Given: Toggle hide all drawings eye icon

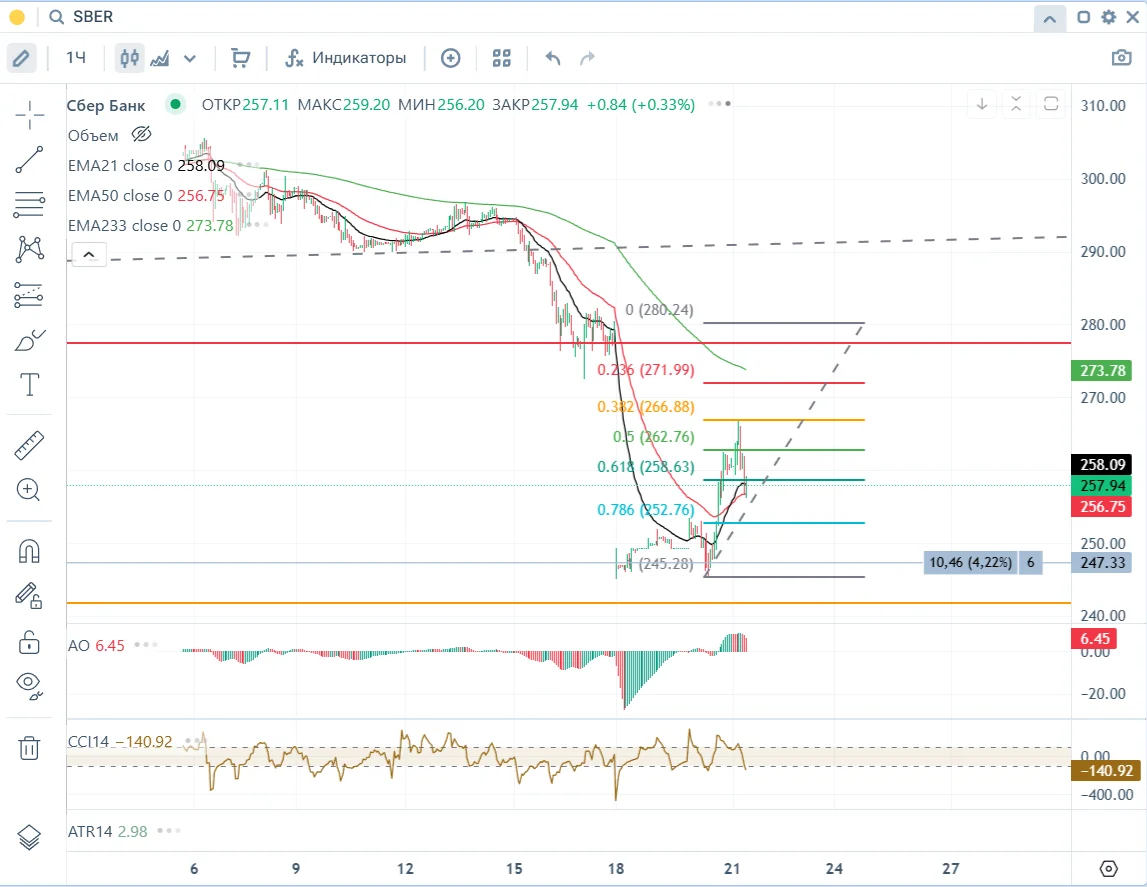Looking at the screenshot, I should (x=29, y=685).
